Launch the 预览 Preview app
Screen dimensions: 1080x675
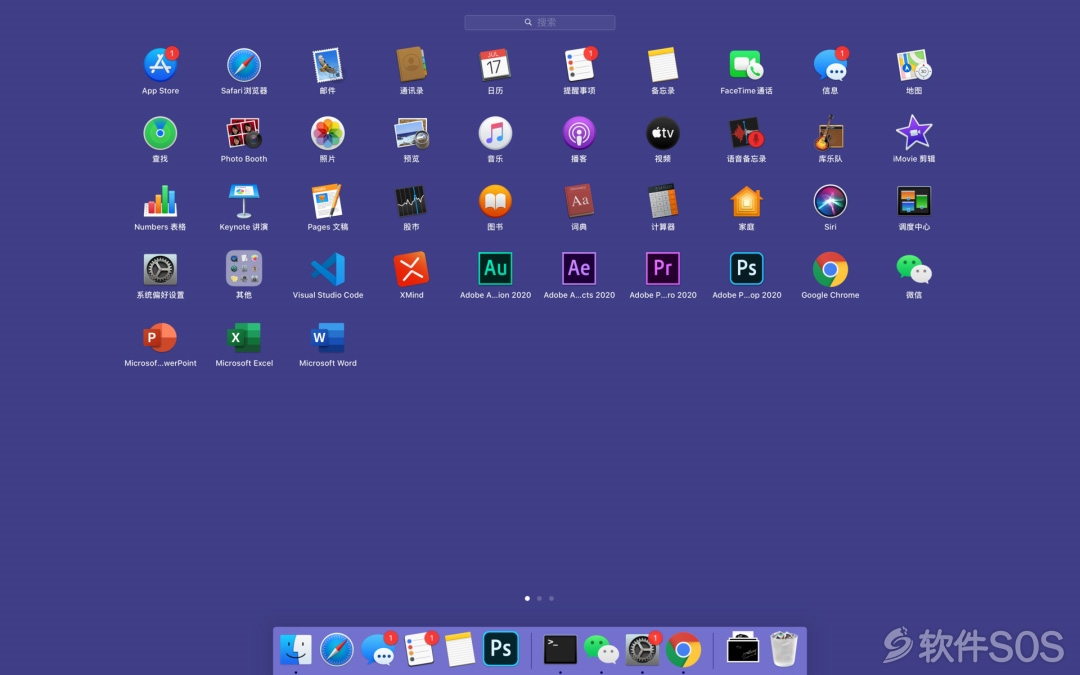[x=411, y=133]
